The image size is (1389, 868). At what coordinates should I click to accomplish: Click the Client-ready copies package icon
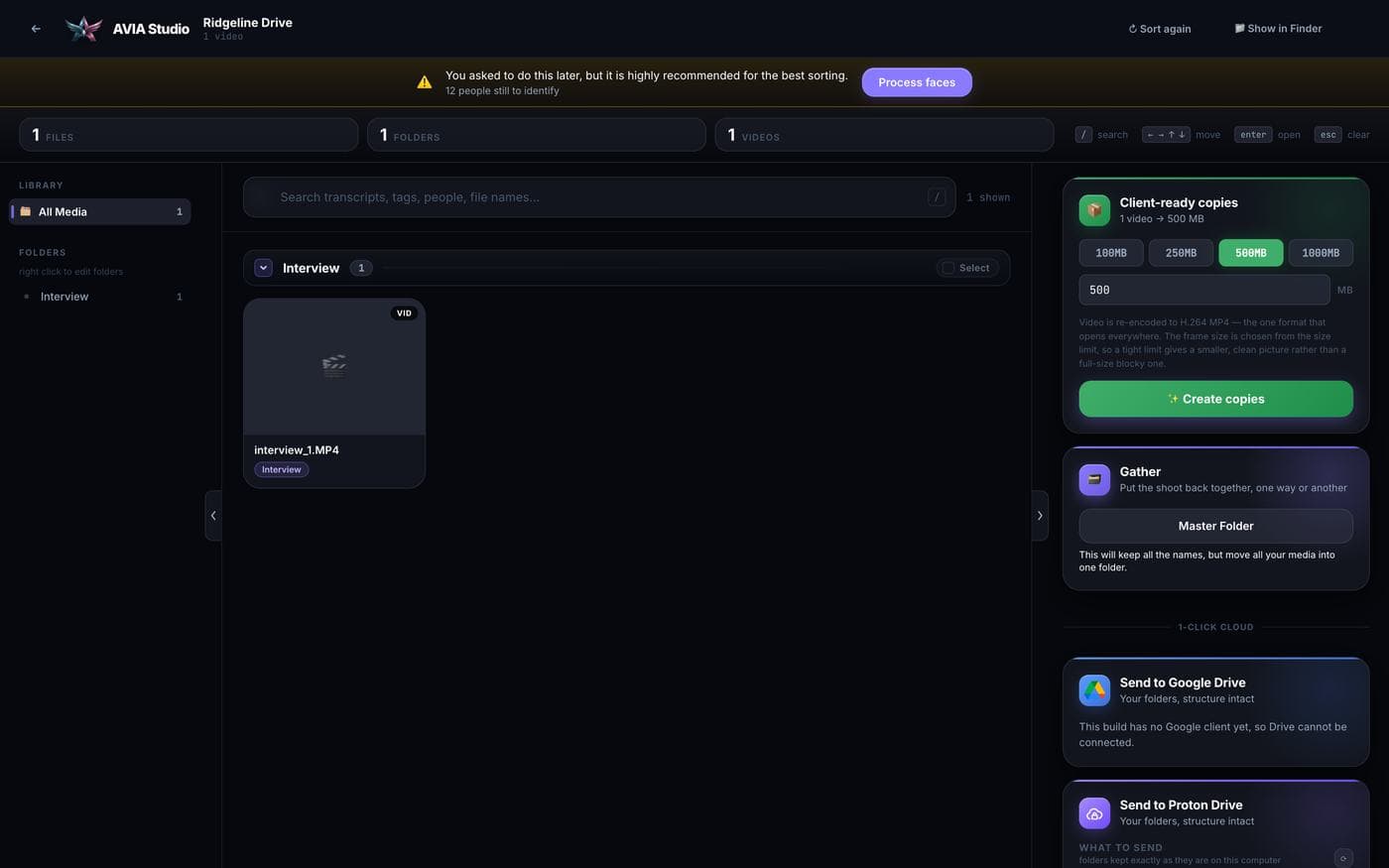coord(1094,210)
